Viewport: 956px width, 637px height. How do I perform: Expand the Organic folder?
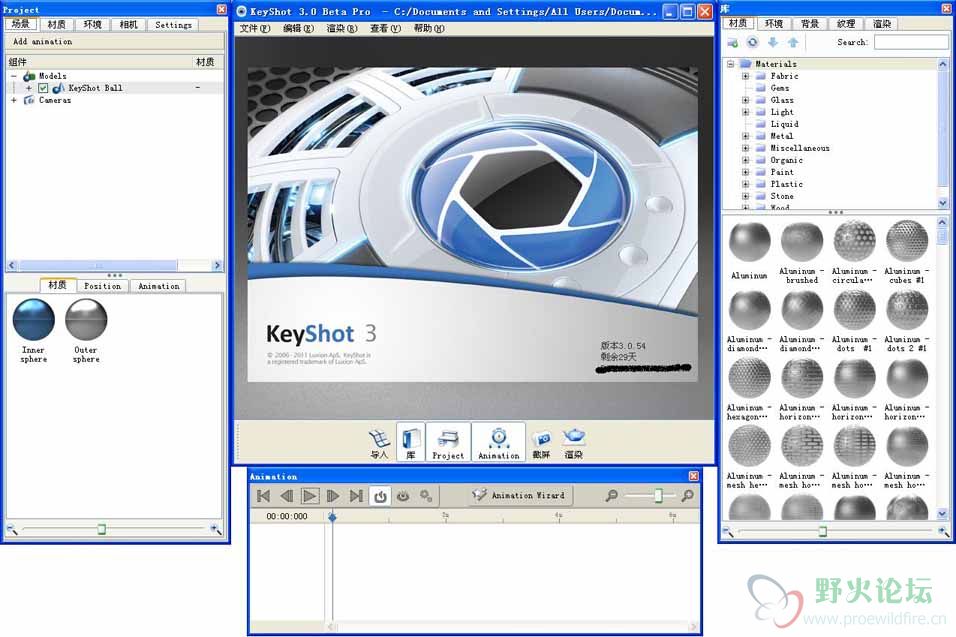pos(745,160)
